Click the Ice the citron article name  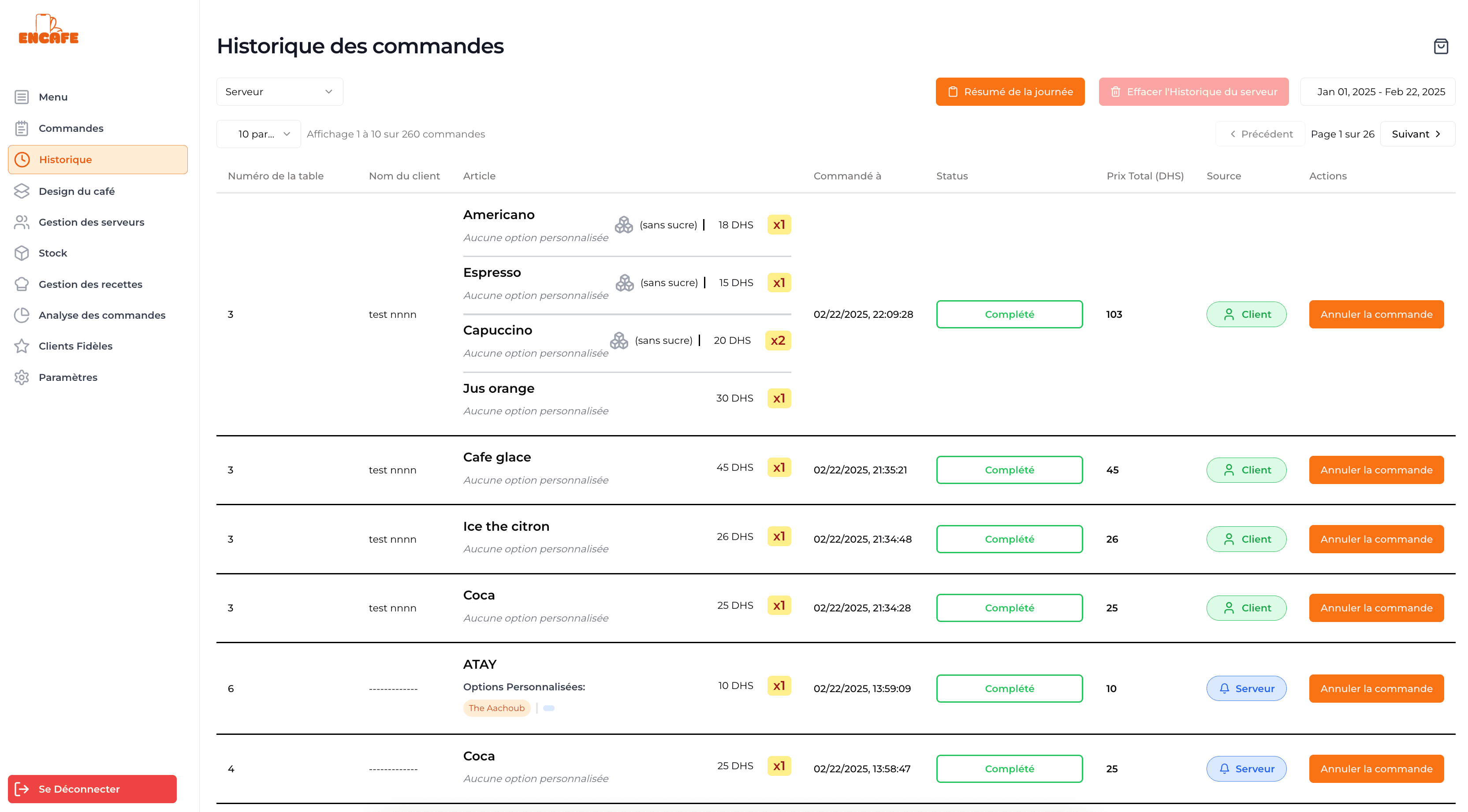(506, 526)
